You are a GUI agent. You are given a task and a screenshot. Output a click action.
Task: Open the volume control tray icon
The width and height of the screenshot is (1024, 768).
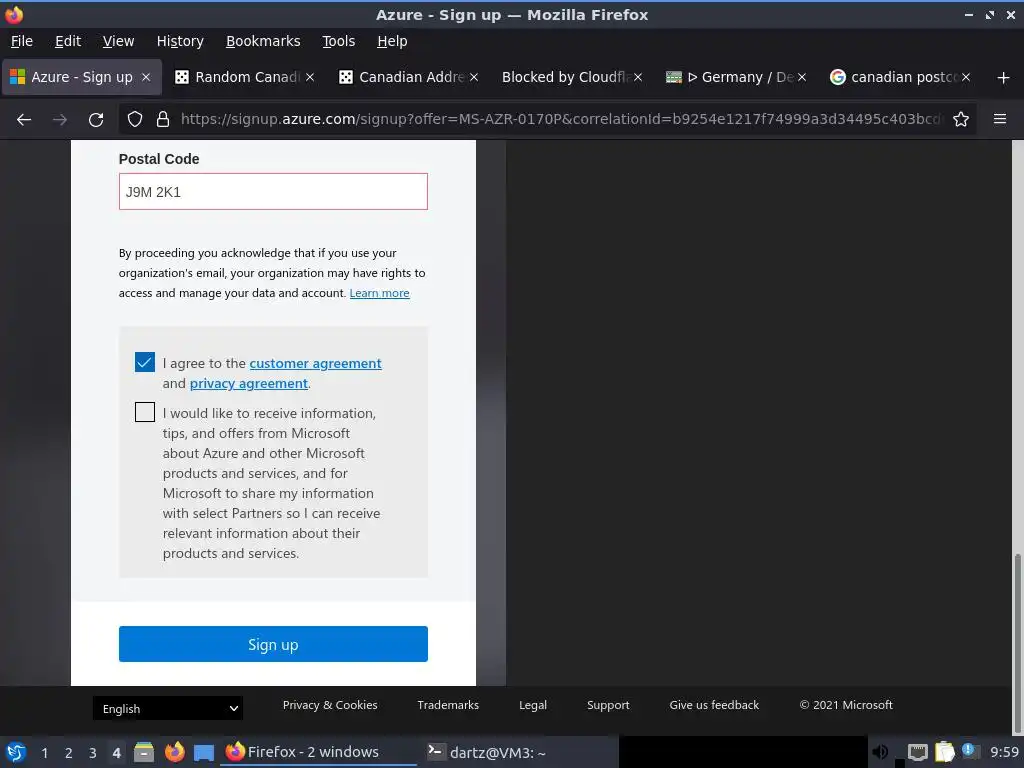pyautogui.click(x=880, y=752)
